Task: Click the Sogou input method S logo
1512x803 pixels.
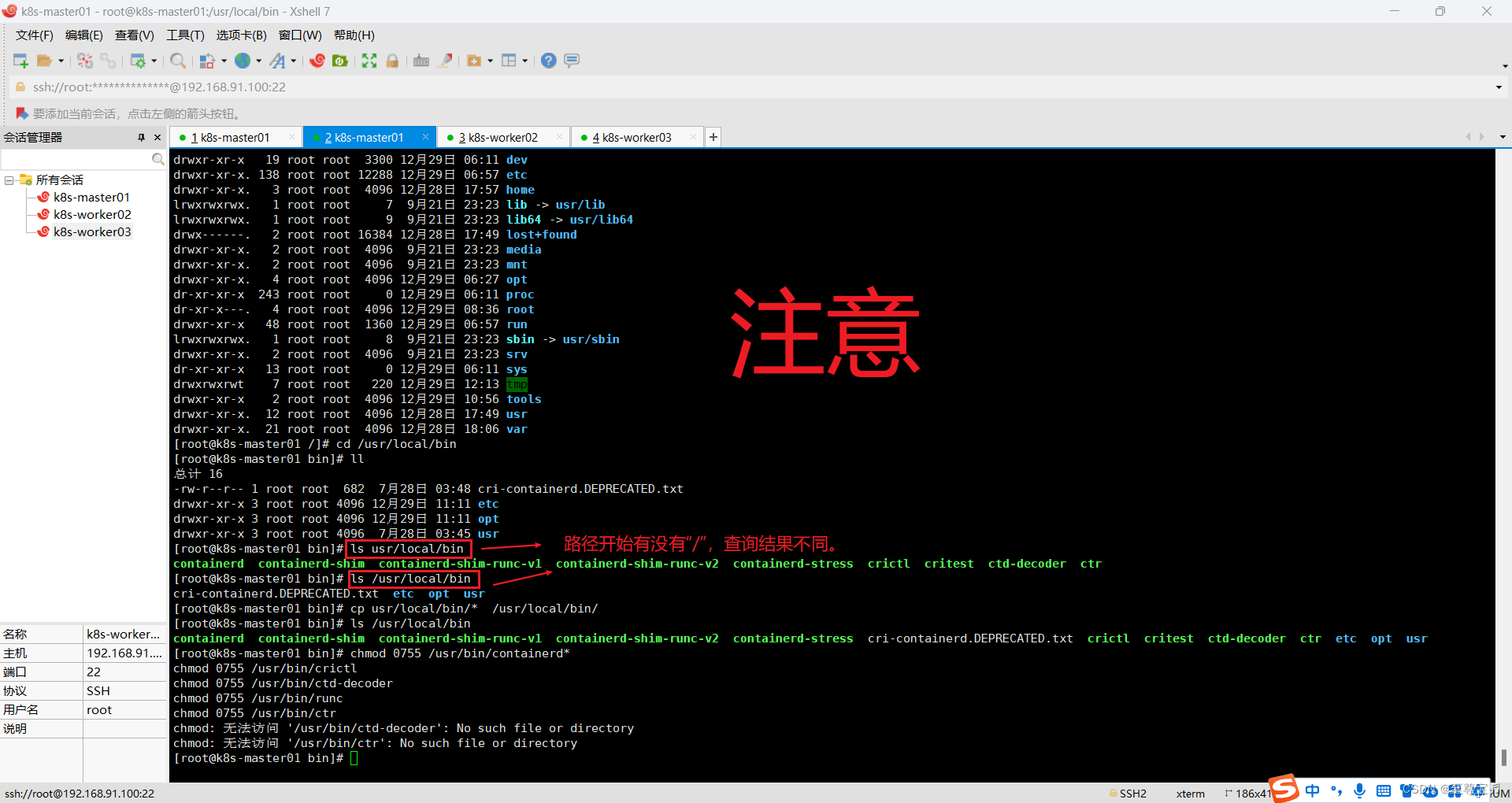Action: [x=1284, y=788]
